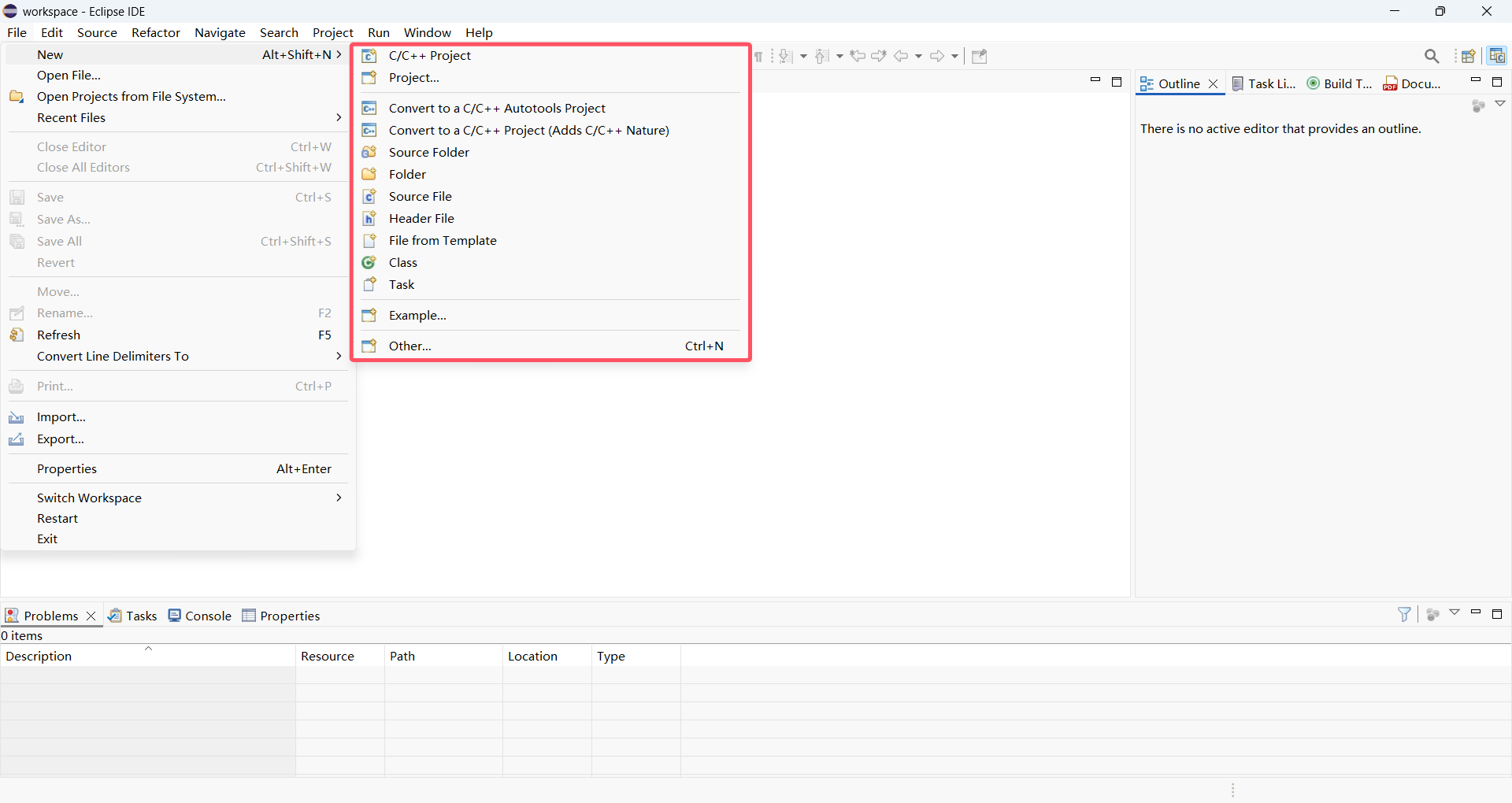Click Properties in File menu
The image size is (1512, 803).
(x=179, y=468)
